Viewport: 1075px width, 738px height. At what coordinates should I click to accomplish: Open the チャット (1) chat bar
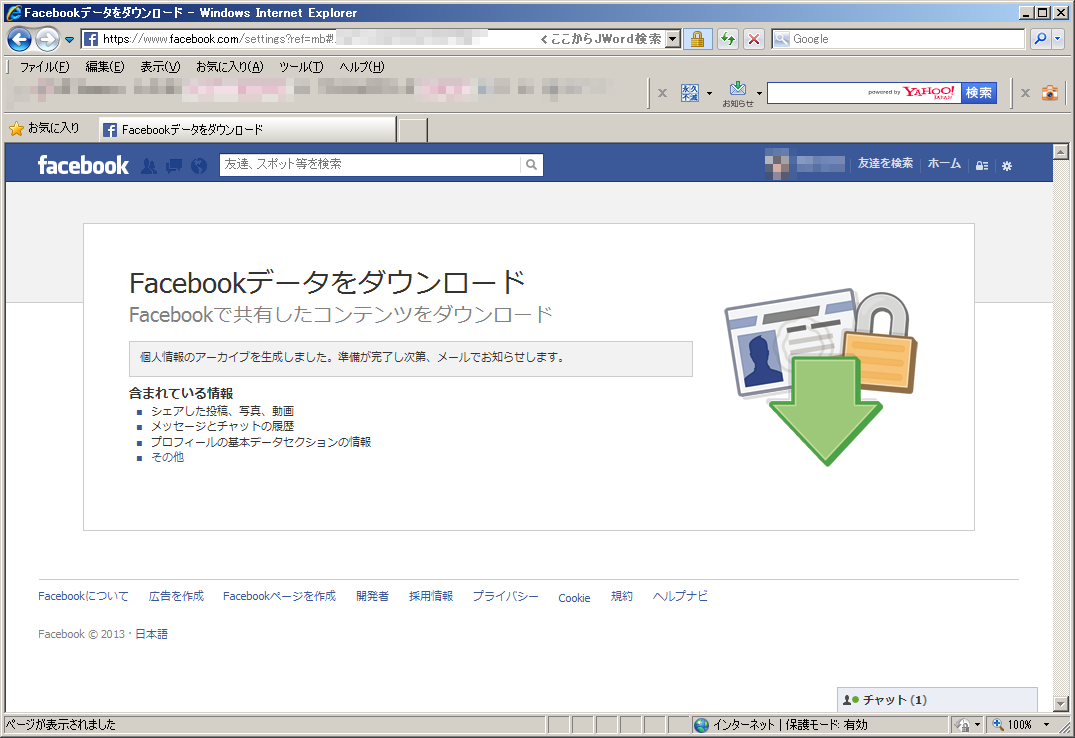pyautogui.click(x=937, y=700)
